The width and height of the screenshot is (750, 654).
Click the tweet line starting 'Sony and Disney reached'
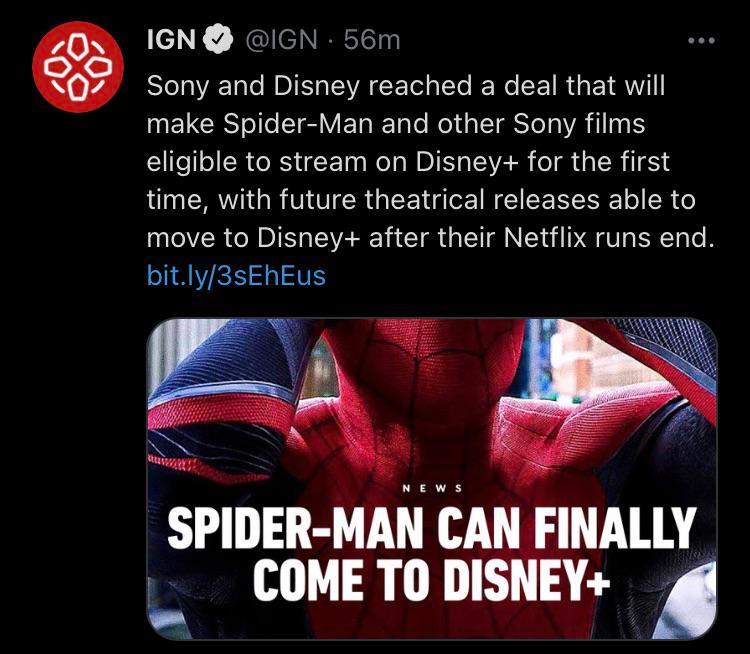click(x=406, y=86)
